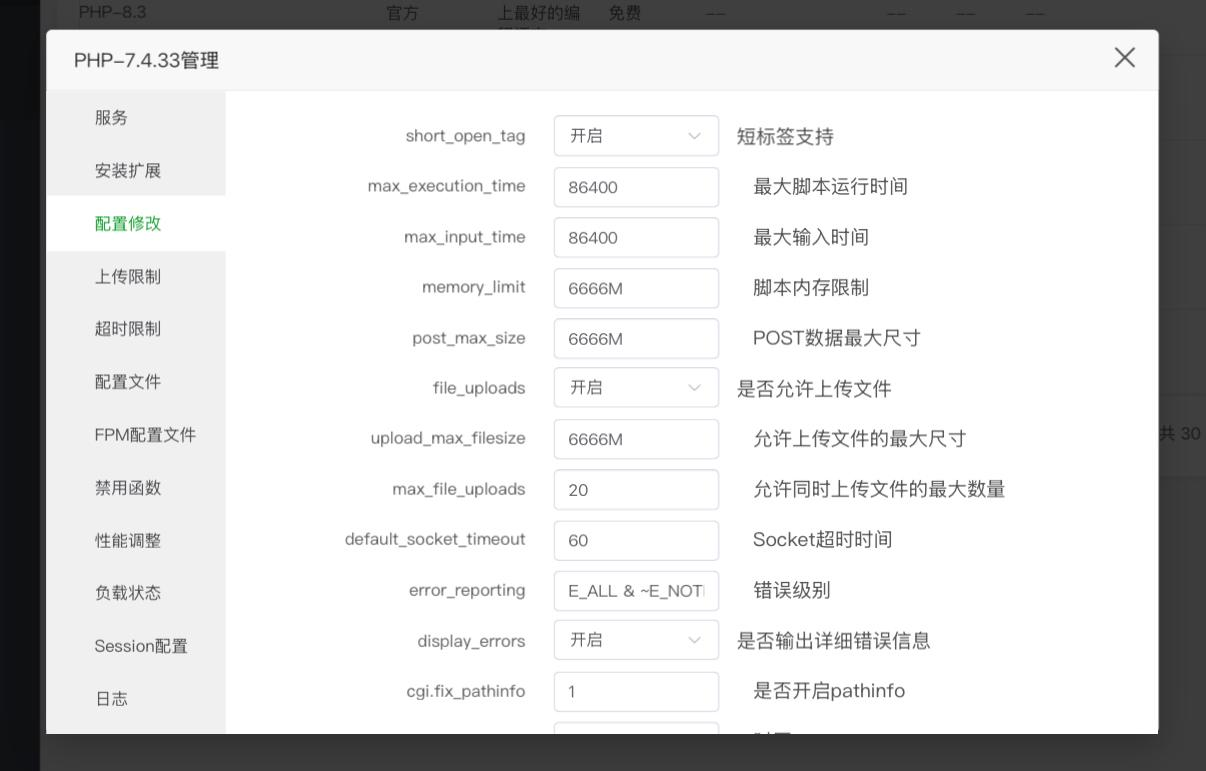
Task: Open the display_errors dropdown
Action: [x=636, y=640]
